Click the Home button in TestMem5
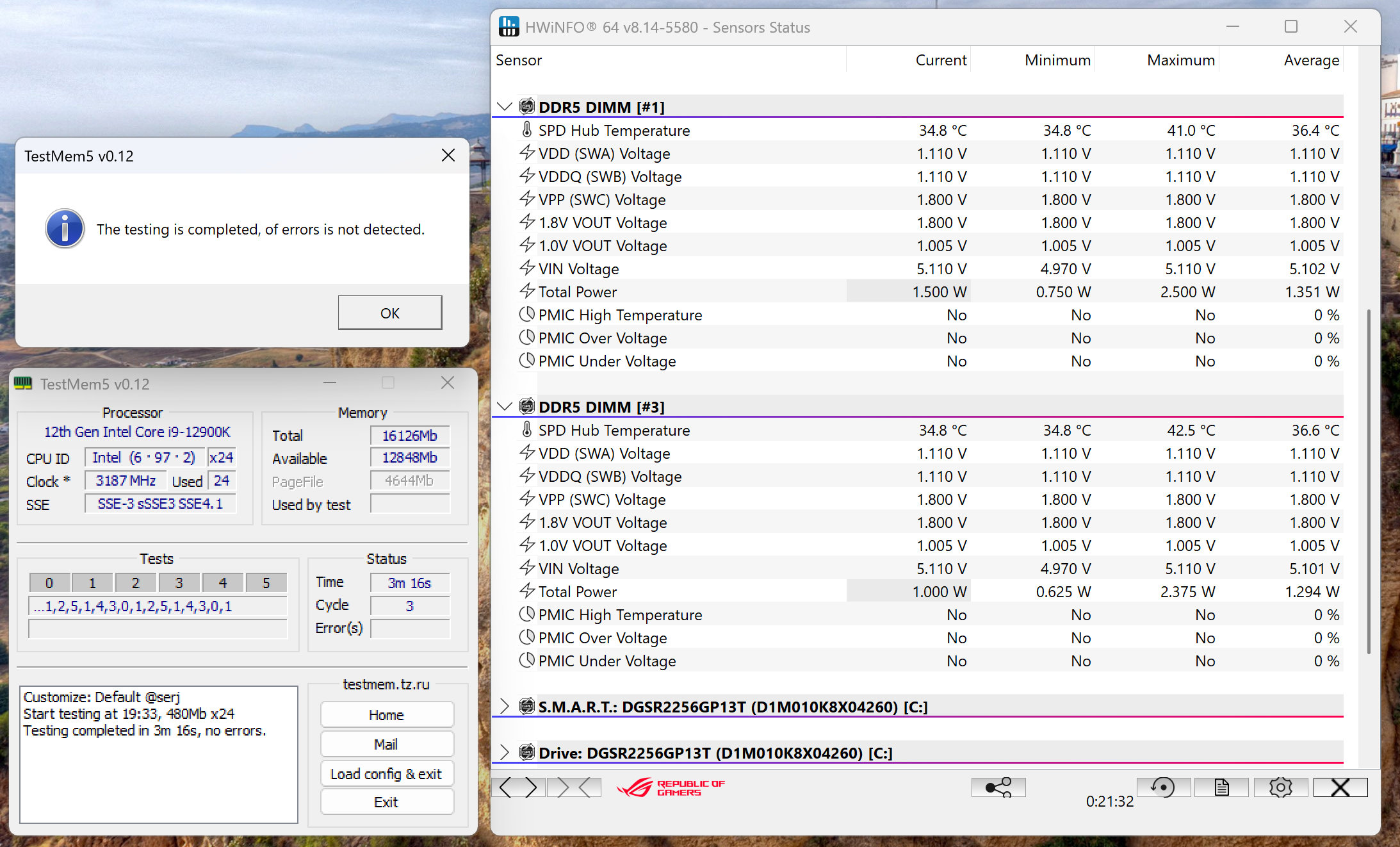 point(386,714)
